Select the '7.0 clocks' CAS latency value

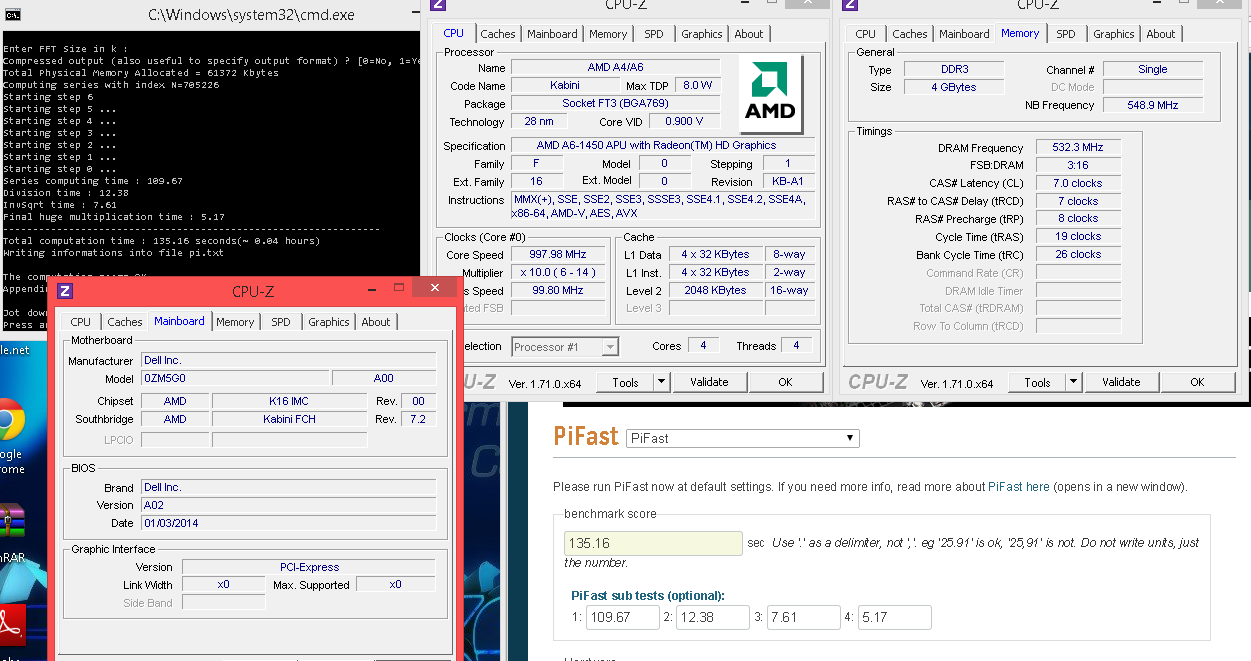(1078, 184)
